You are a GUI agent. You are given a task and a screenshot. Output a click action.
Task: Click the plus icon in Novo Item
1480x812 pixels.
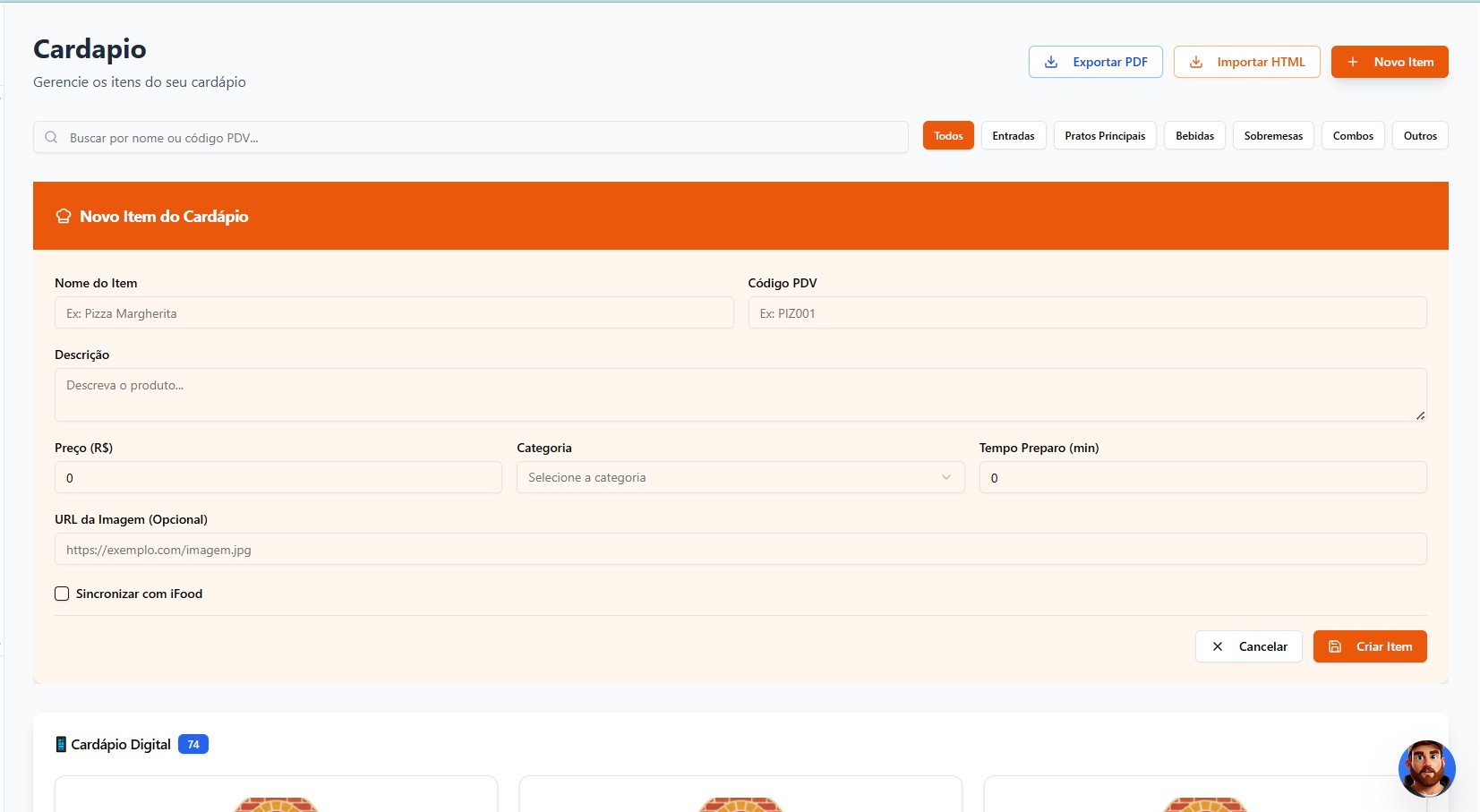pyautogui.click(x=1353, y=62)
